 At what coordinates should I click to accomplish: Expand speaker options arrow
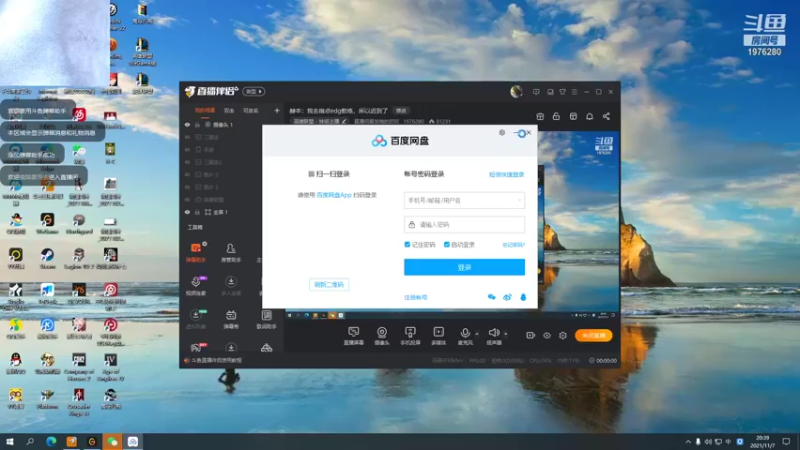tap(506, 334)
